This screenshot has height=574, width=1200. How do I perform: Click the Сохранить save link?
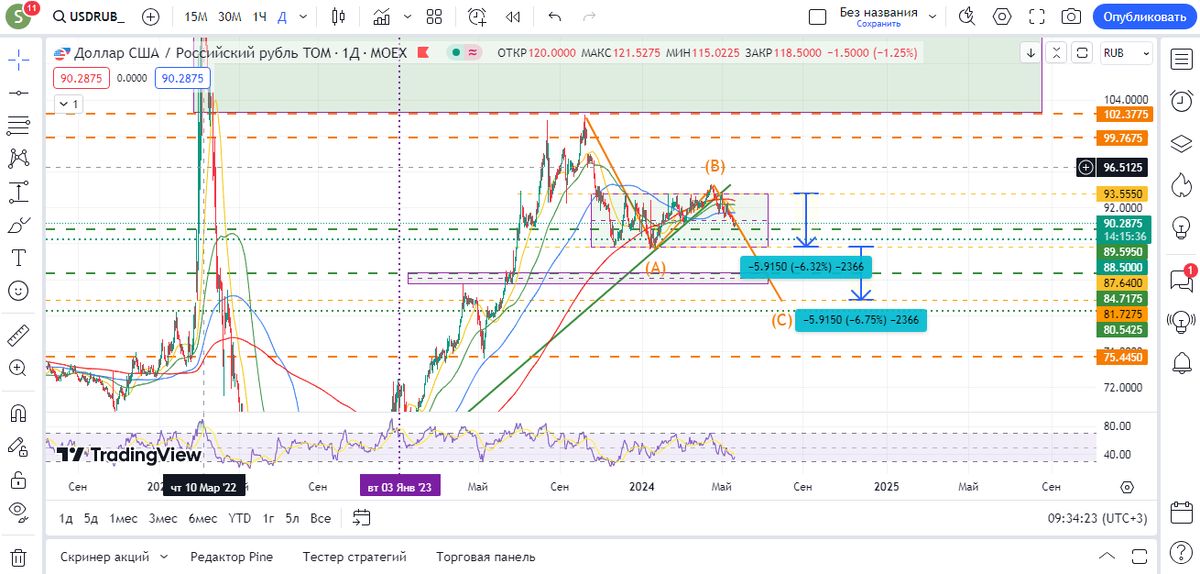(x=877, y=24)
